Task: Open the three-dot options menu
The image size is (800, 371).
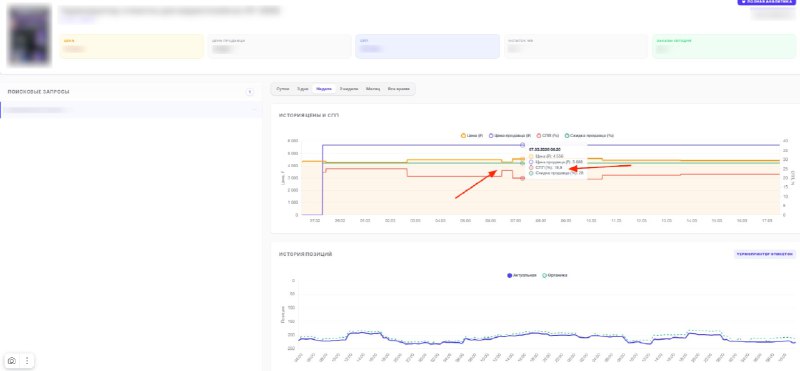Action: pos(27,360)
